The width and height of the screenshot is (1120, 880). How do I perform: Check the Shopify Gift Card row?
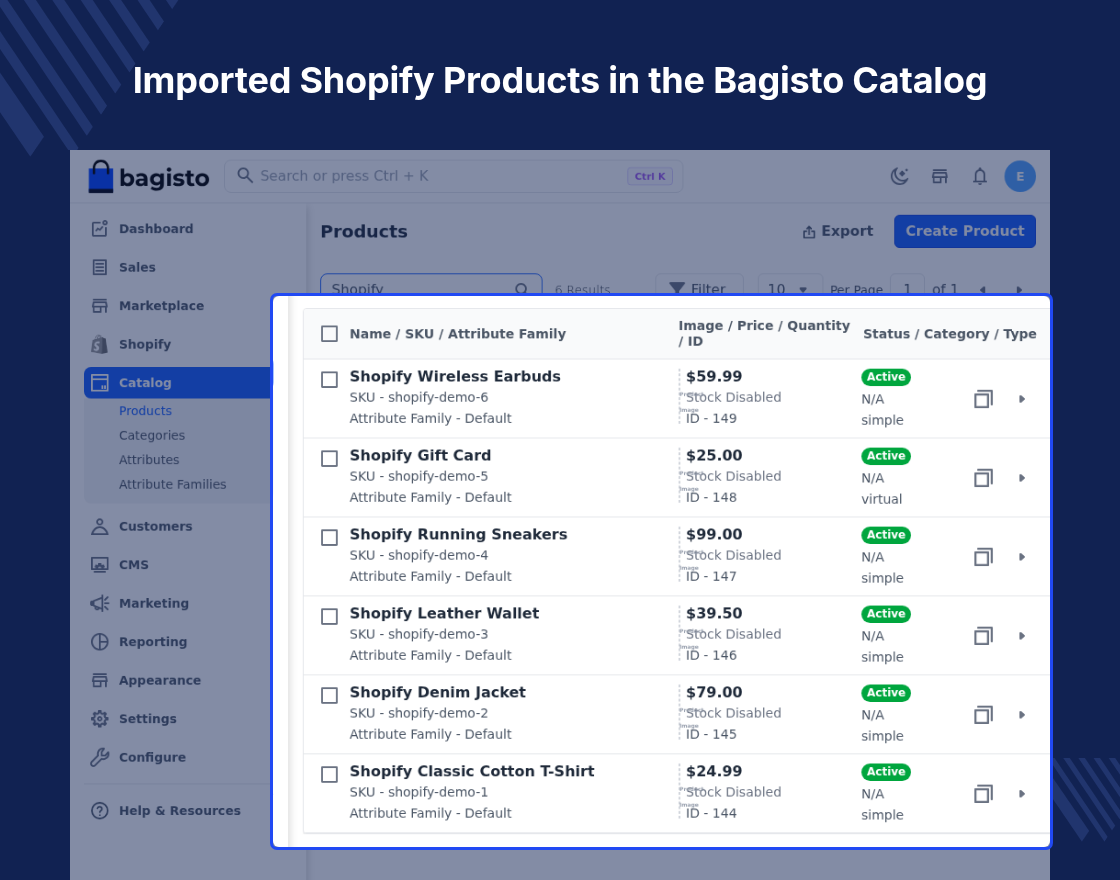click(x=329, y=459)
